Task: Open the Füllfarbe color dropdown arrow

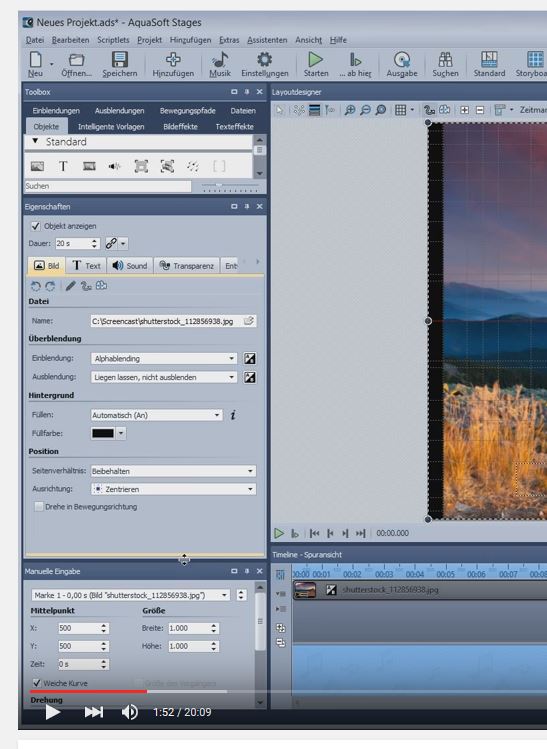Action: coord(121,433)
